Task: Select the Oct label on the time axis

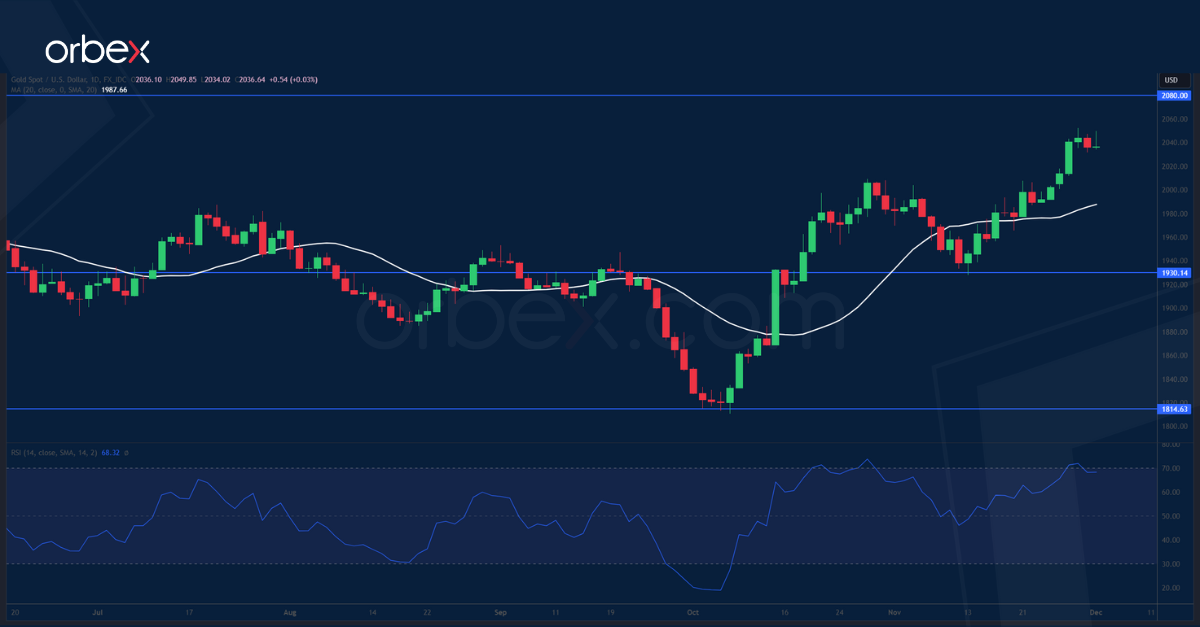Action: click(x=692, y=613)
